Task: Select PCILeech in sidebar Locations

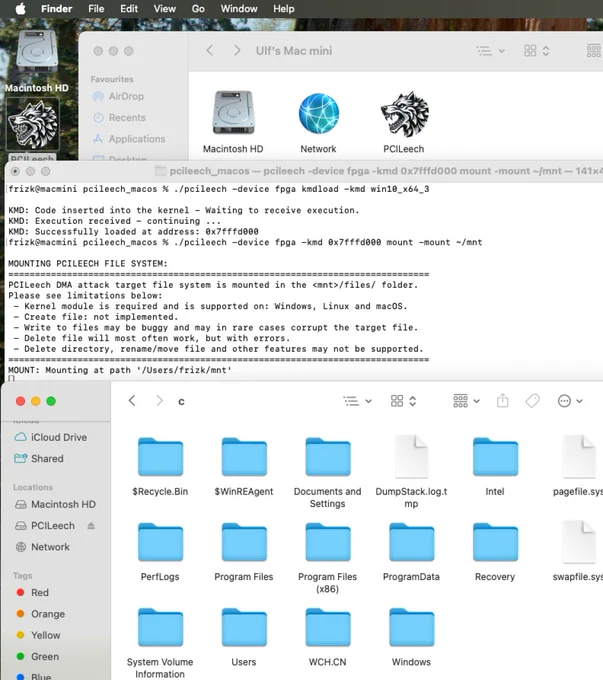Action: click(45, 526)
